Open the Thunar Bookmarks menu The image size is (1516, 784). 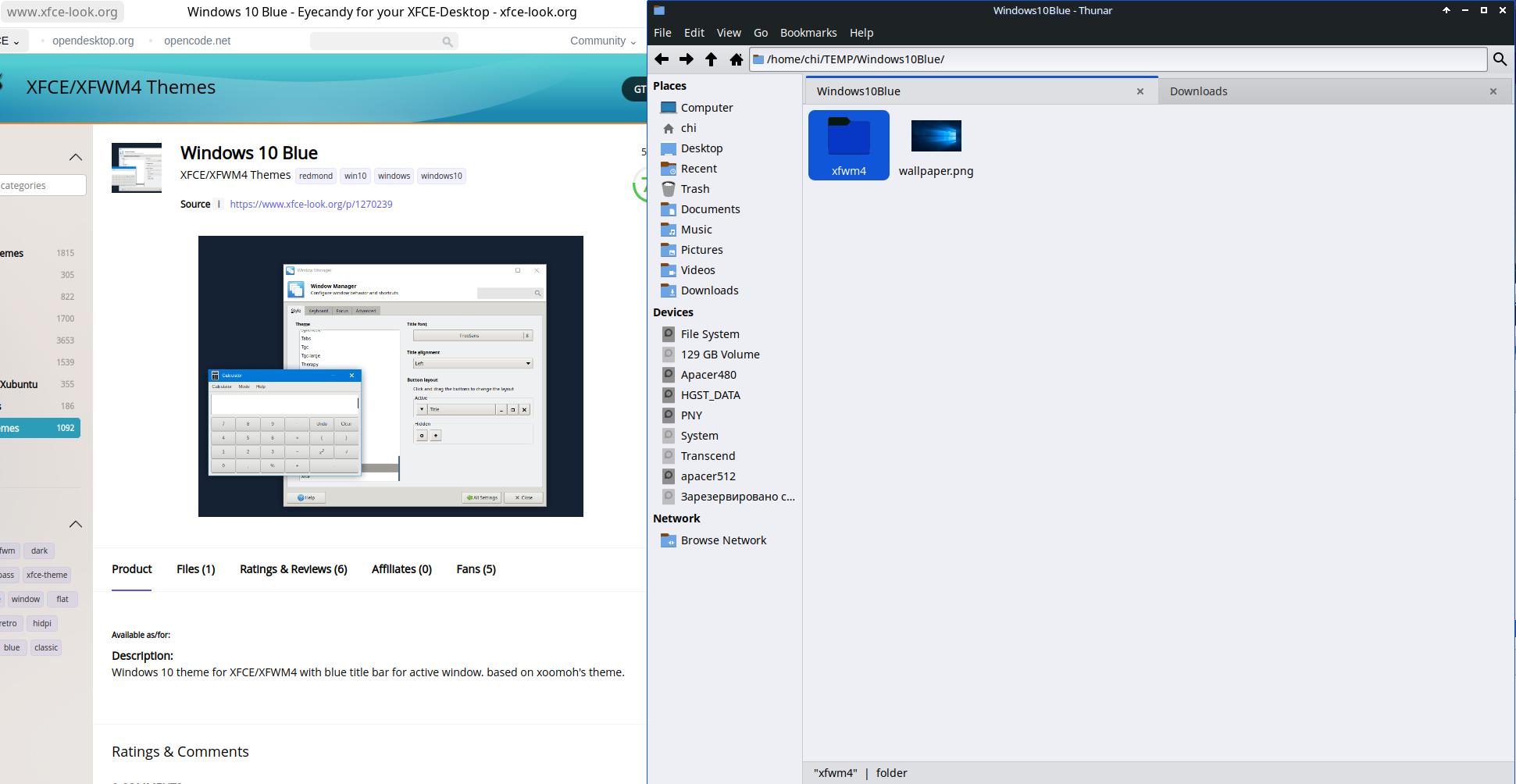coord(808,33)
